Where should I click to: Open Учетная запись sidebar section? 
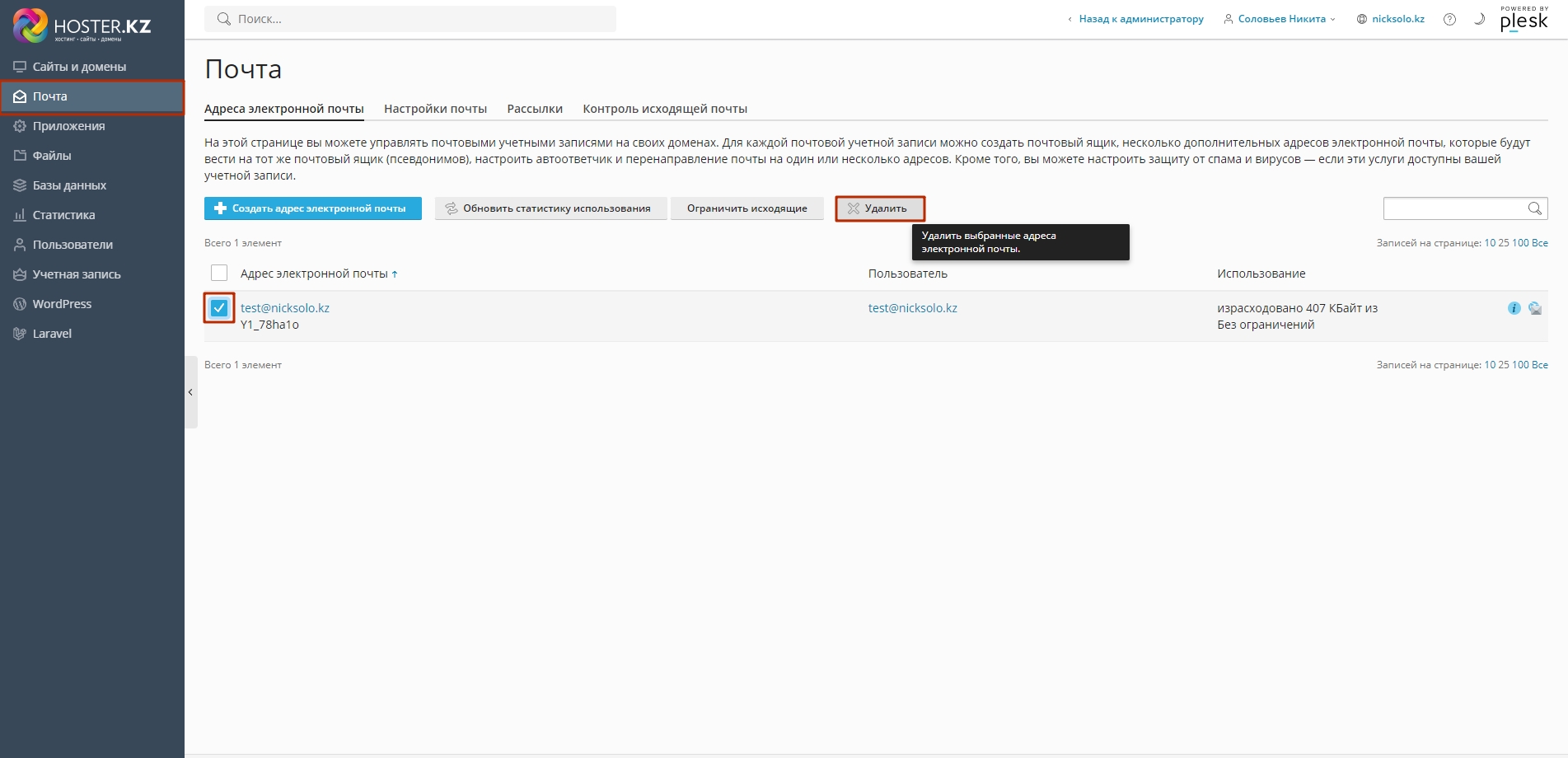pyautogui.click(x=92, y=274)
